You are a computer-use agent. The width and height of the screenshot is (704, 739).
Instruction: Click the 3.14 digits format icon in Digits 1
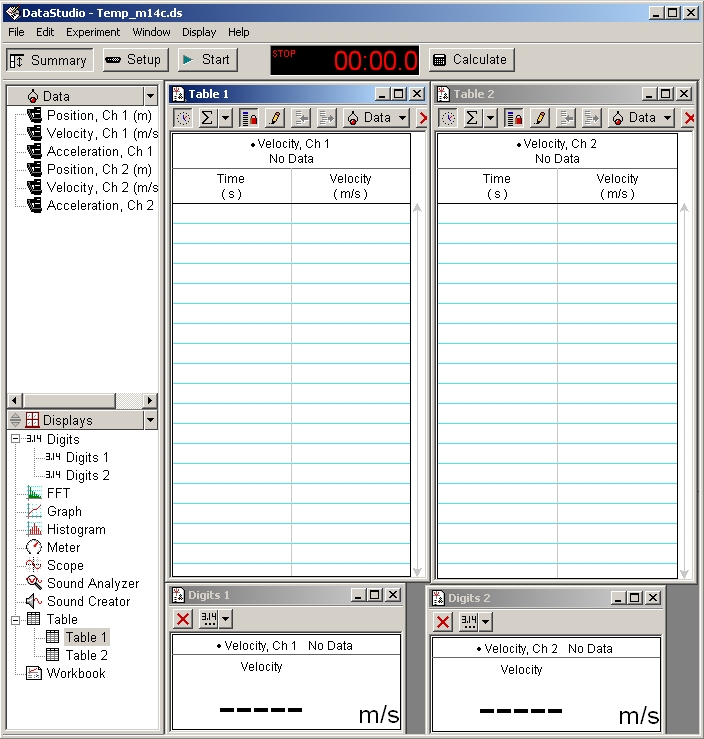[209, 619]
